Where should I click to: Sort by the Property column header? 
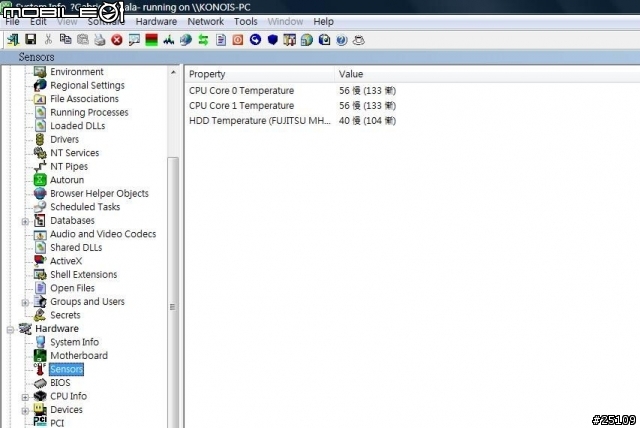click(x=259, y=74)
